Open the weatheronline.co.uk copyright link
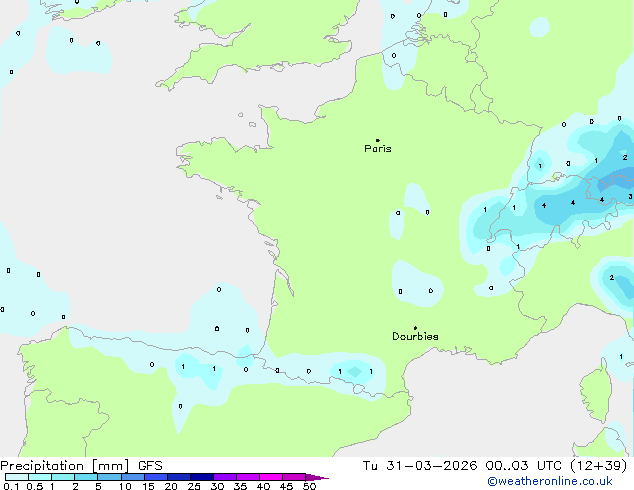The width and height of the screenshot is (634, 490). point(550,481)
